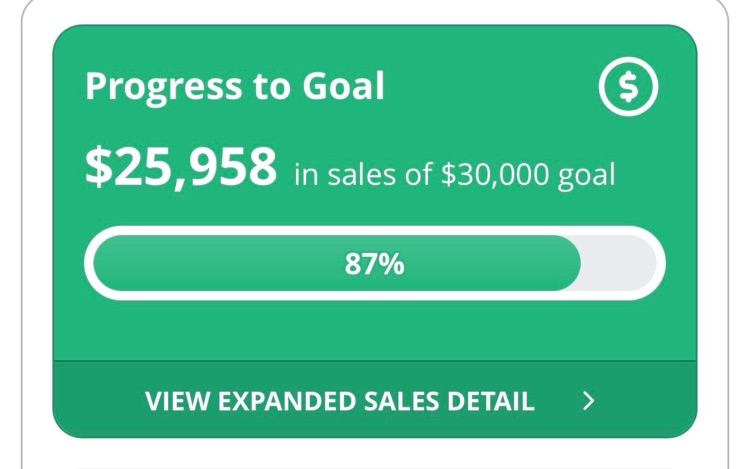Image resolution: width=750 pixels, height=469 pixels.
Task: Click the dollar sign circle icon
Action: point(628,88)
